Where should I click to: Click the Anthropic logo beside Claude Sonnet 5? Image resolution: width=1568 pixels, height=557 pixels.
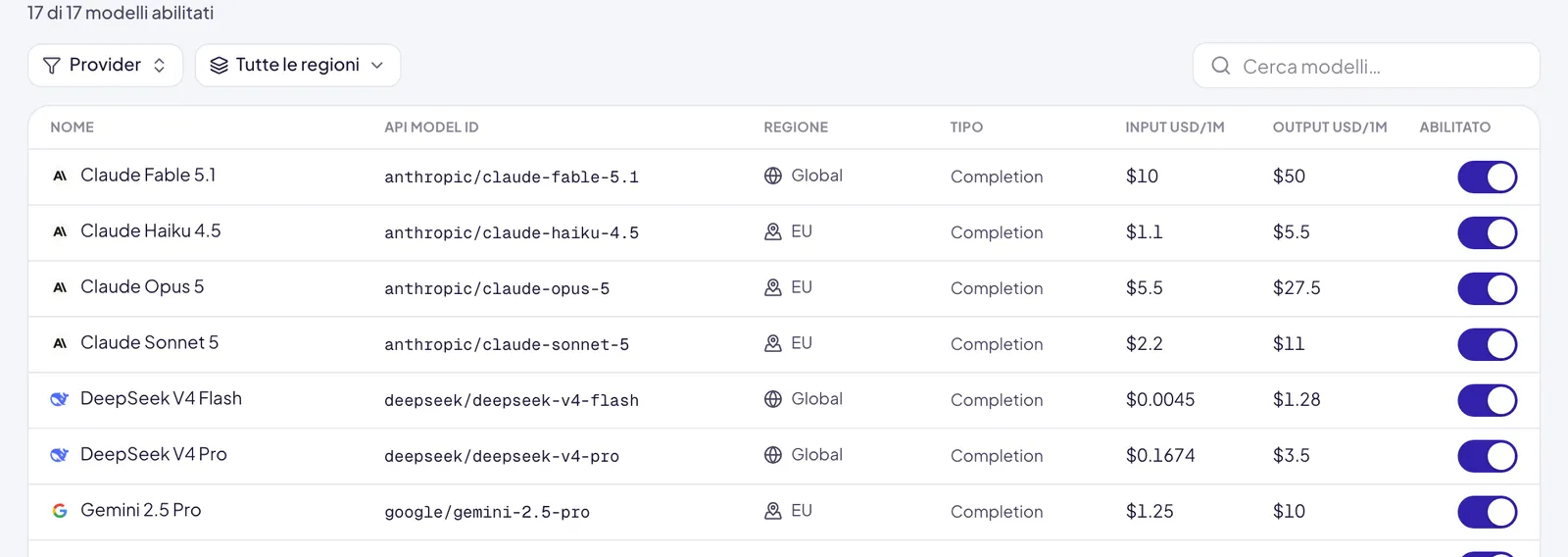pyautogui.click(x=60, y=343)
